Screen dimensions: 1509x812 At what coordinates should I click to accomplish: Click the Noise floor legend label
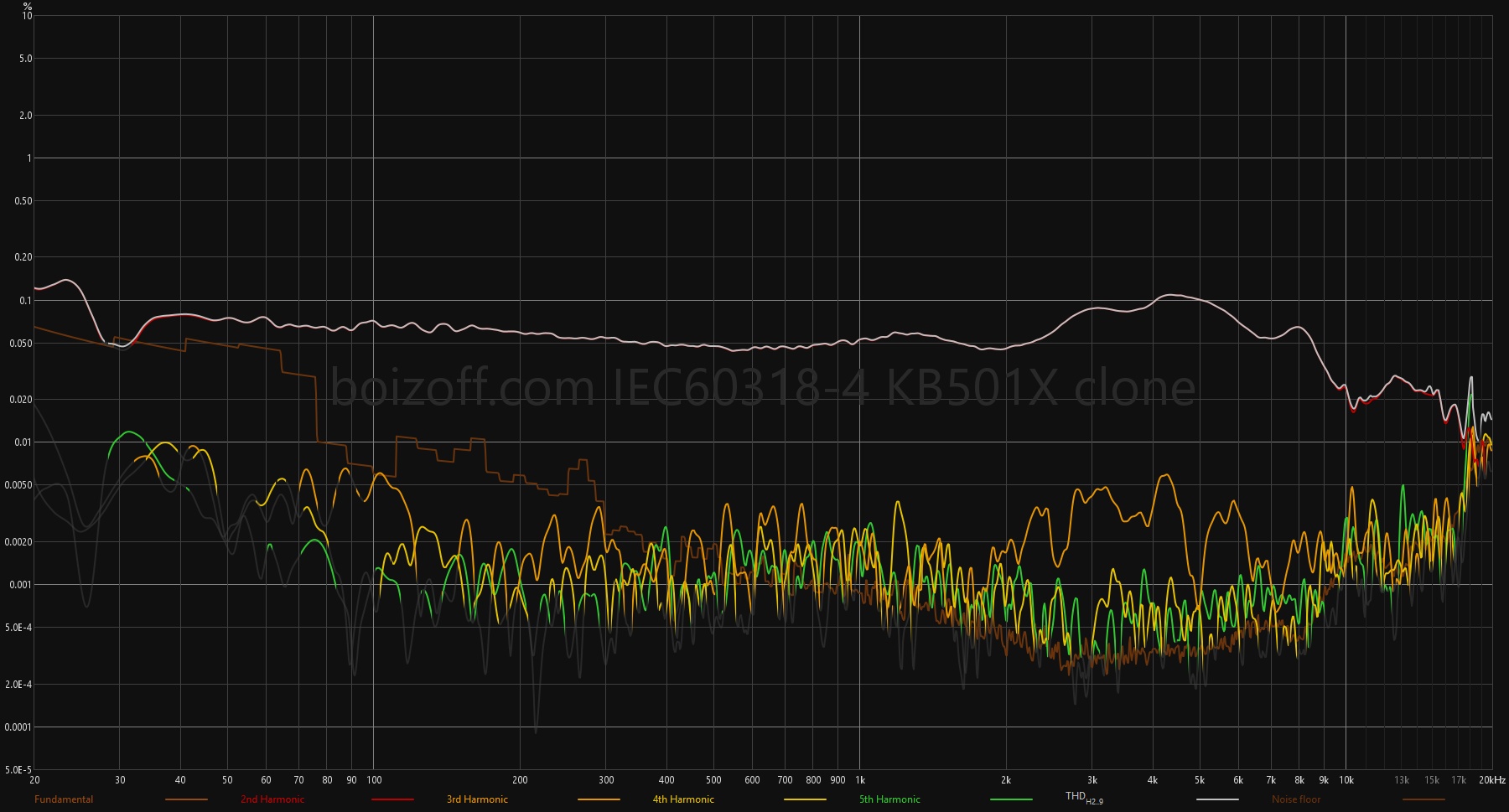(1295, 799)
